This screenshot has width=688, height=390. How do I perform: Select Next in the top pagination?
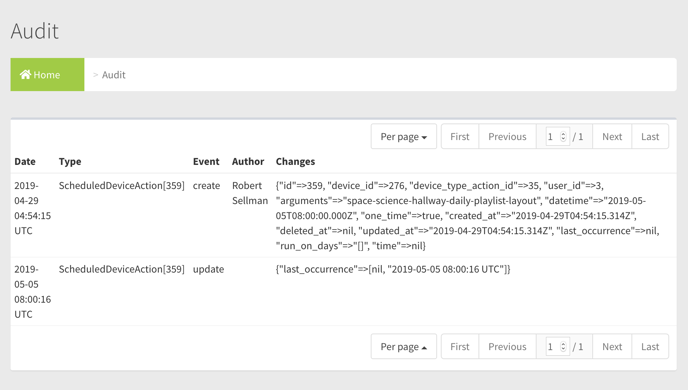point(612,136)
